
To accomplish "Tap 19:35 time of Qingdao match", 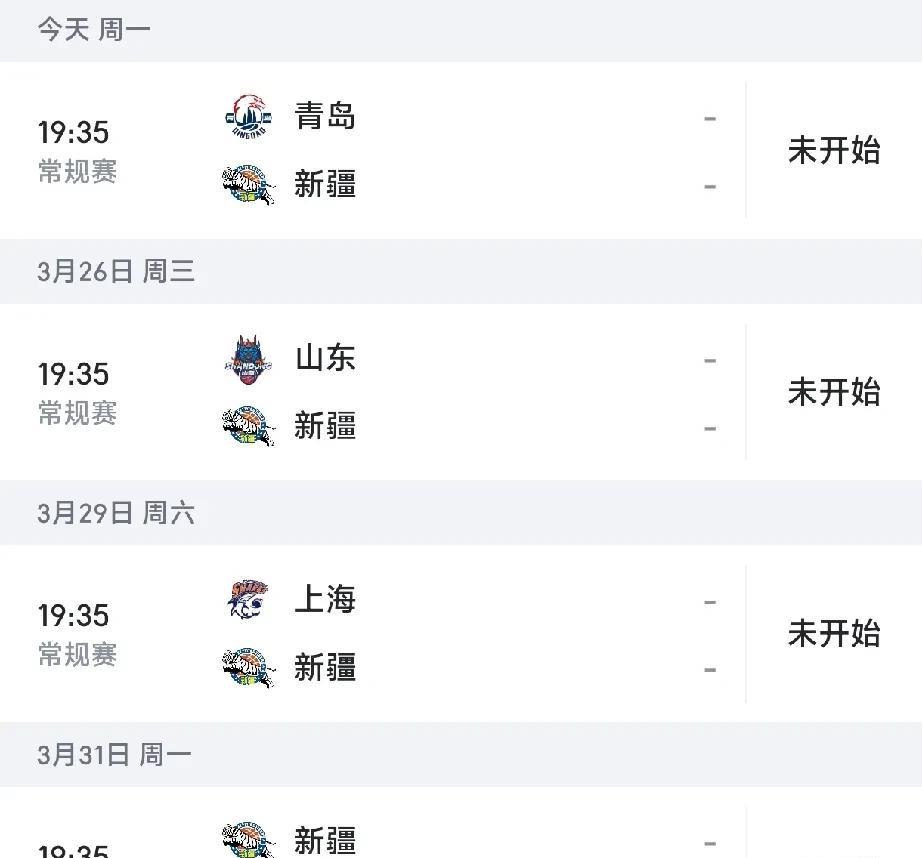I will click(x=74, y=132).
